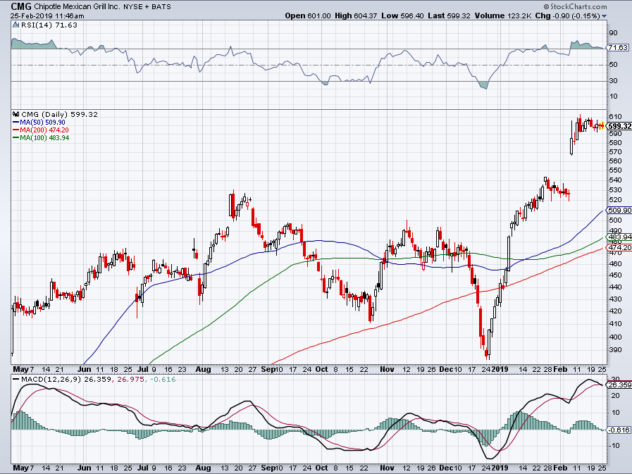Click the 26.359 MACD tag on right axis

[x=620, y=385]
